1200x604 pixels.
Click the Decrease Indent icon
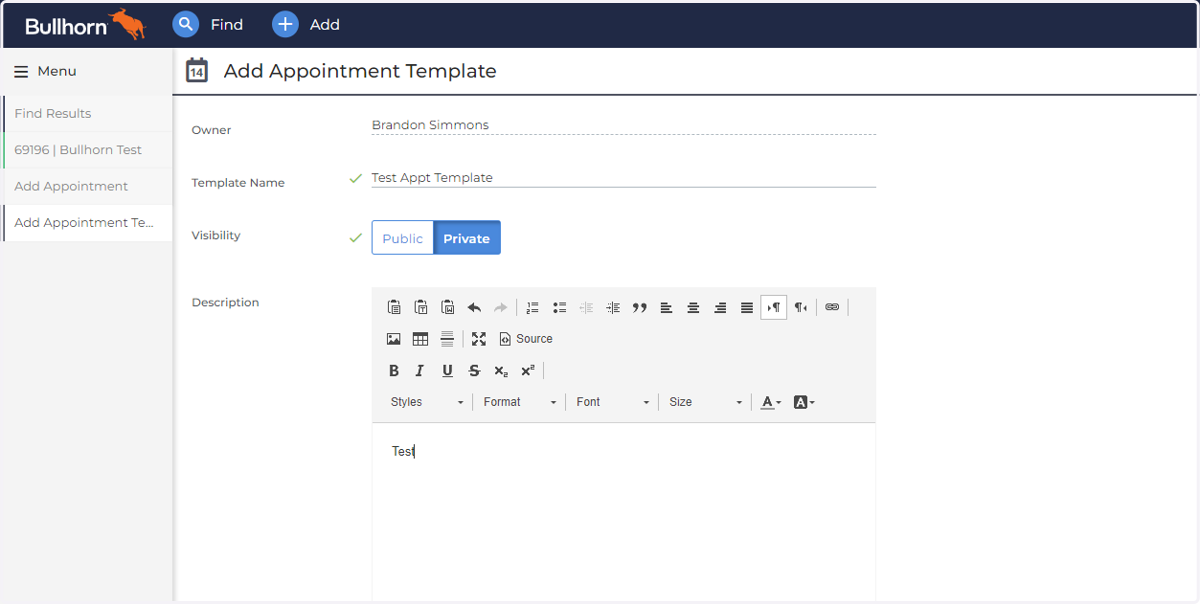click(587, 308)
